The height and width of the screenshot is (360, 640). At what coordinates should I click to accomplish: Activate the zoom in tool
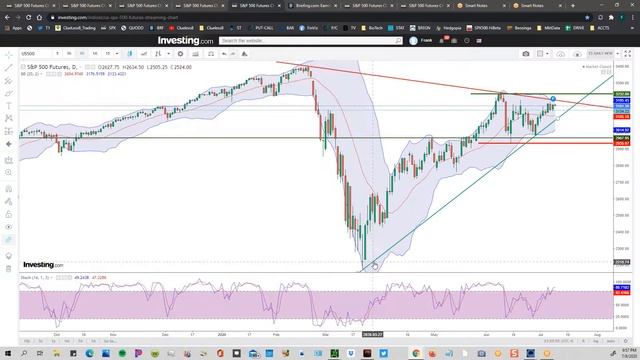click(9, 173)
